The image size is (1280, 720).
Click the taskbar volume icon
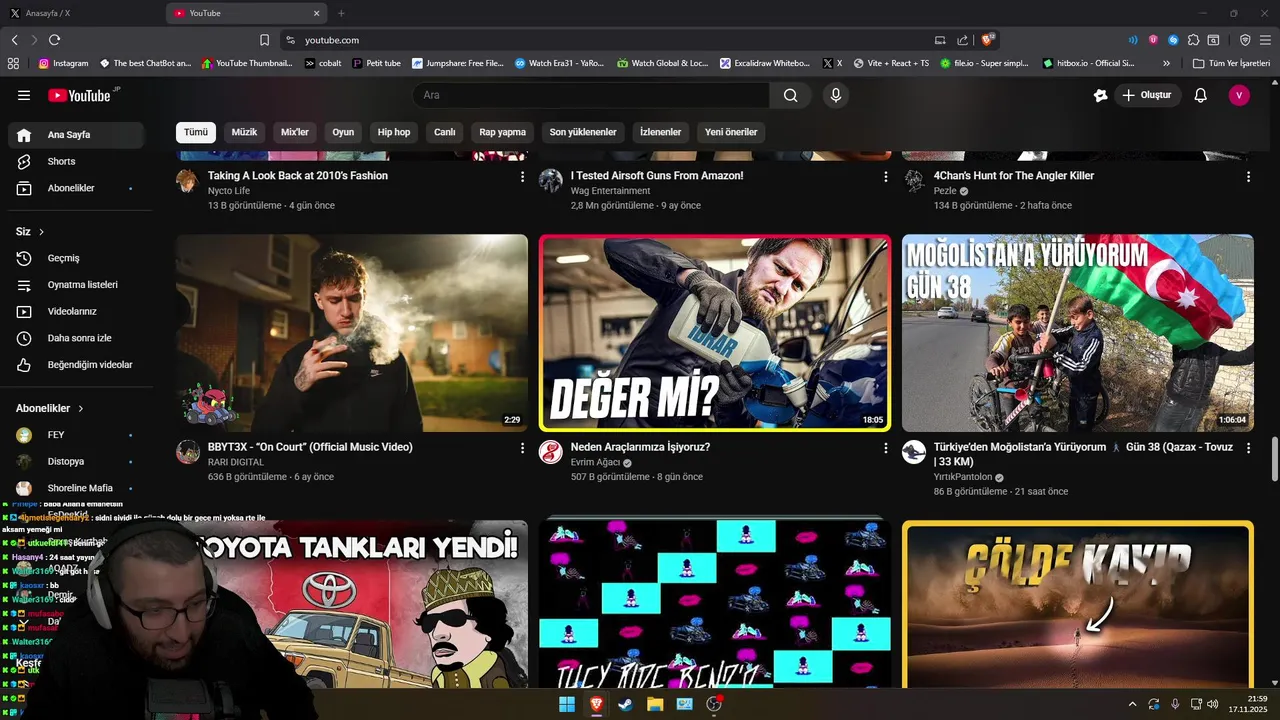(x=1212, y=704)
